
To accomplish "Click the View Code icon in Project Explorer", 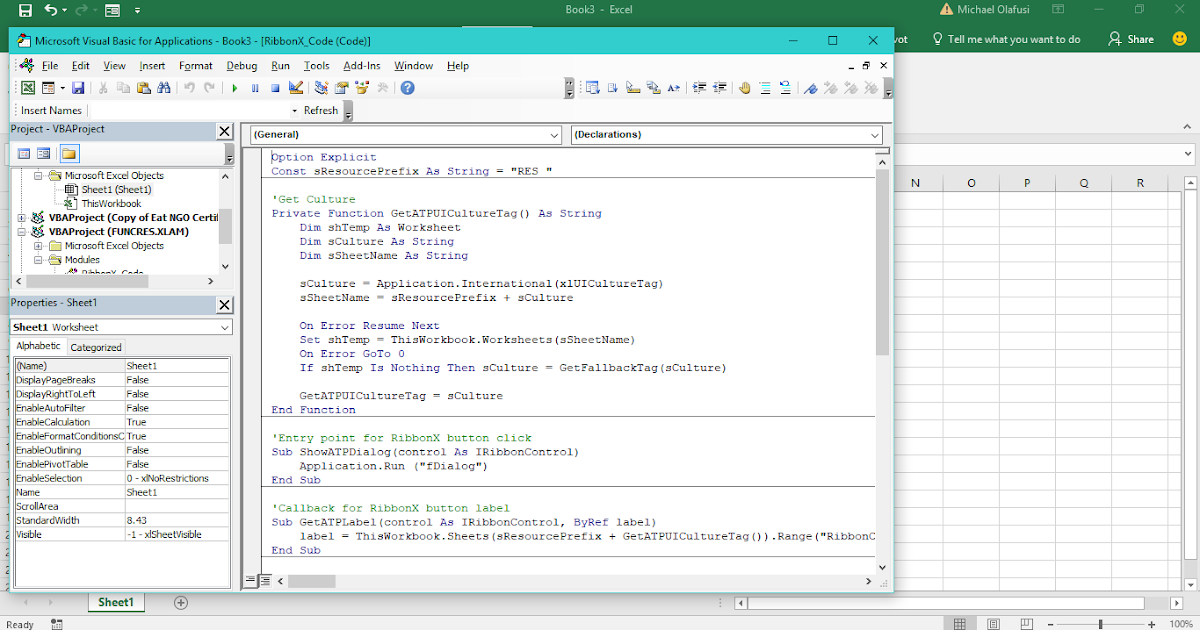I will pos(22,153).
